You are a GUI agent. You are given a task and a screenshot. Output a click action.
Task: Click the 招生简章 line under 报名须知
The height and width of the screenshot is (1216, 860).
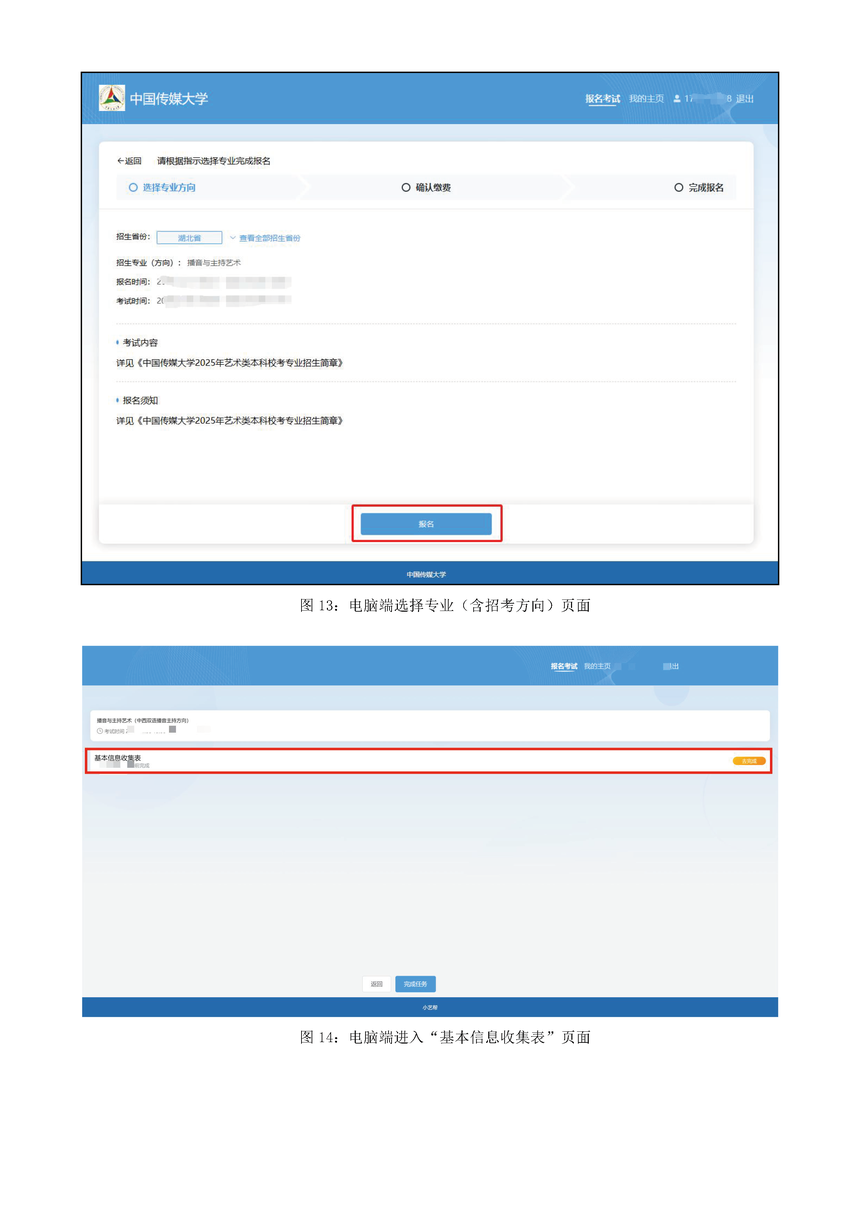point(230,421)
